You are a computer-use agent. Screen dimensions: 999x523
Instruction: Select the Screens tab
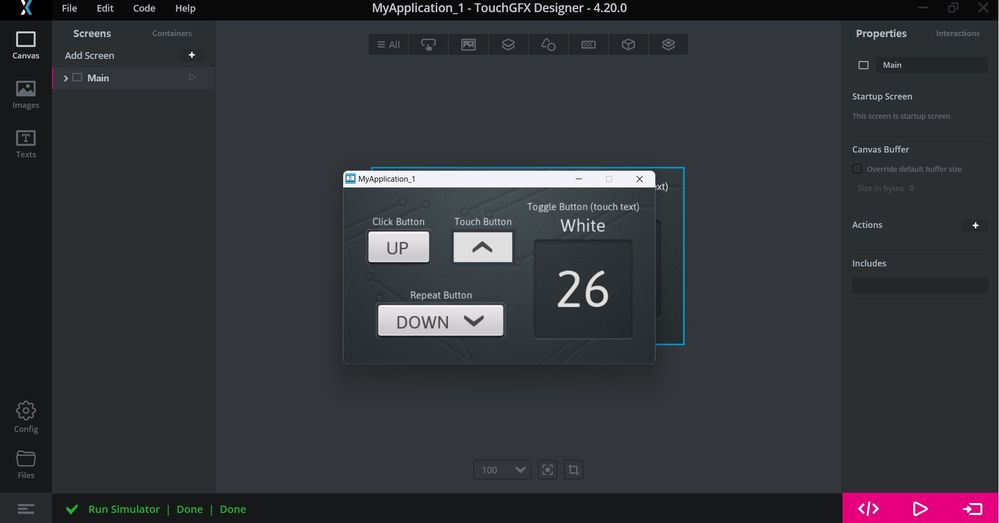92,33
